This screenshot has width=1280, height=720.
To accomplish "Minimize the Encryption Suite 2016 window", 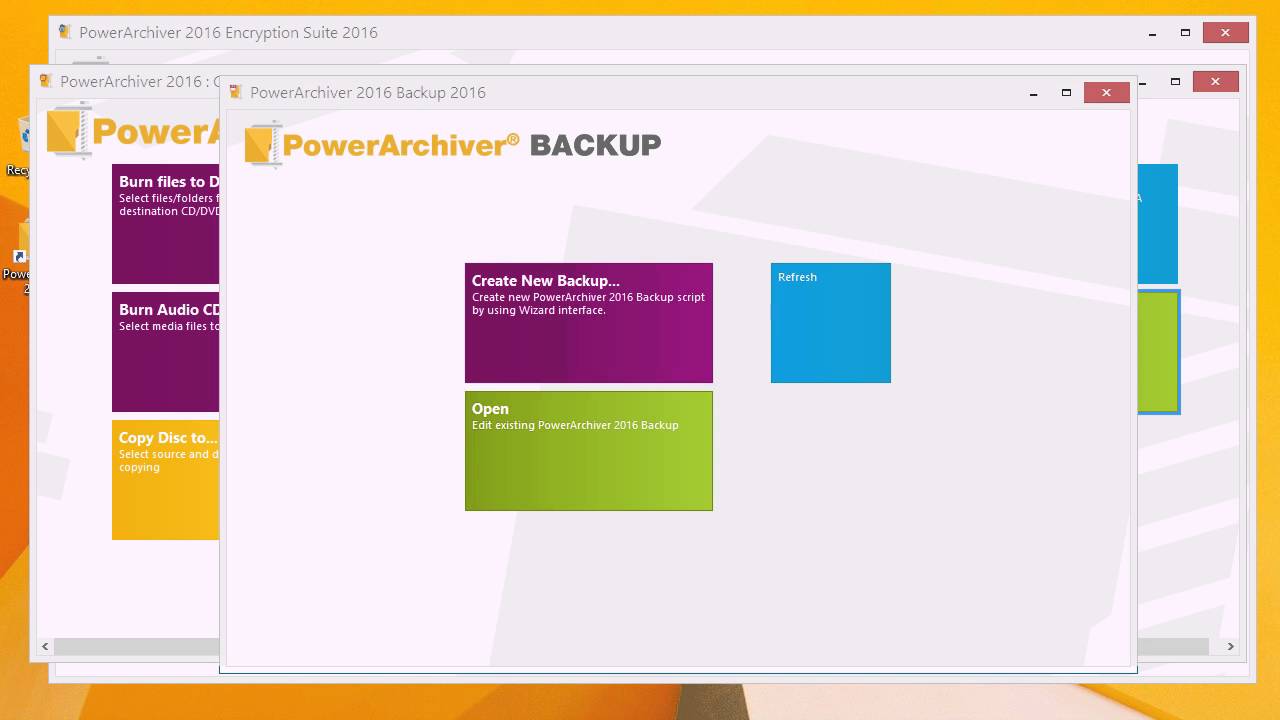I will pos(1153,33).
